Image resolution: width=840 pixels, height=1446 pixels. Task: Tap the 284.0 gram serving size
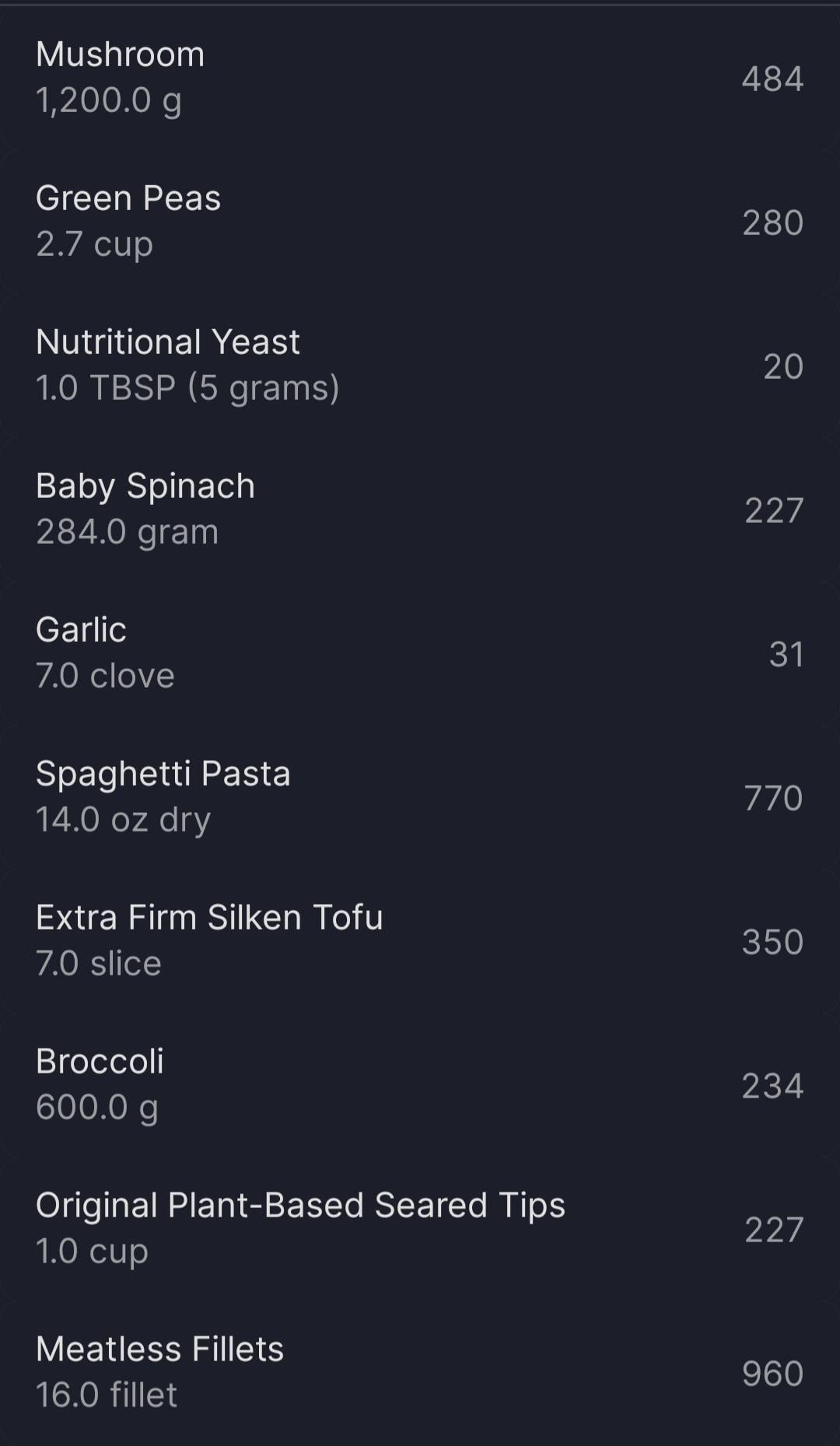pyautogui.click(x=127, y=532)
